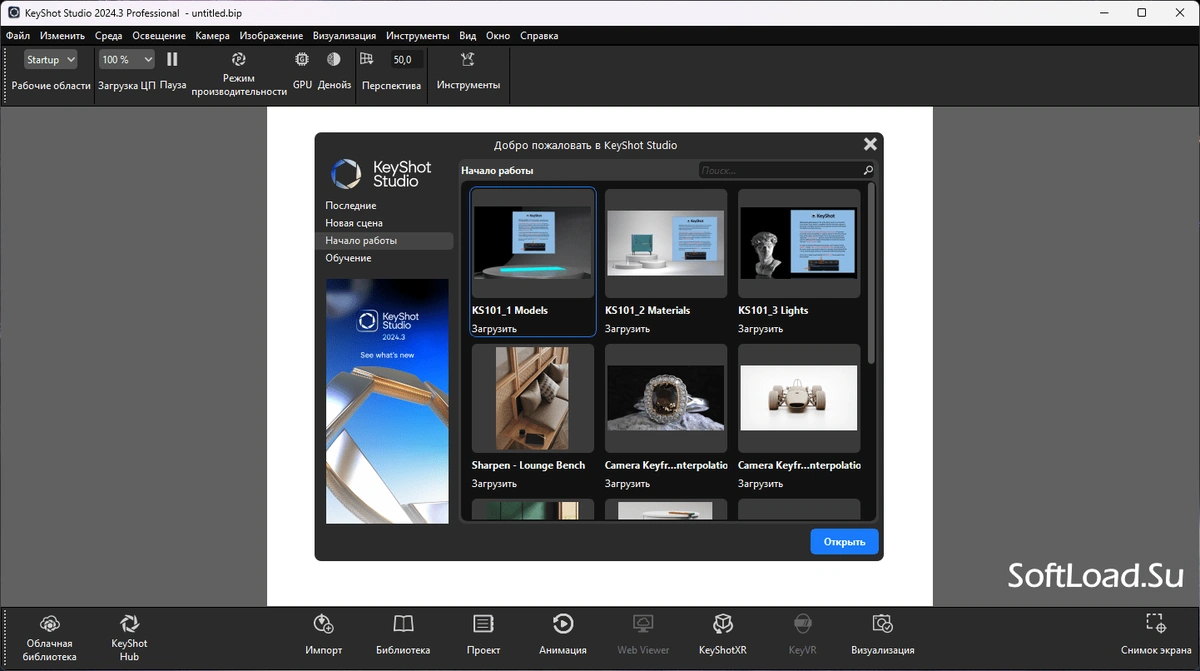Select the KS101_1 Models thumbnail
1200x671 pixels.
[x=533, y=244]
